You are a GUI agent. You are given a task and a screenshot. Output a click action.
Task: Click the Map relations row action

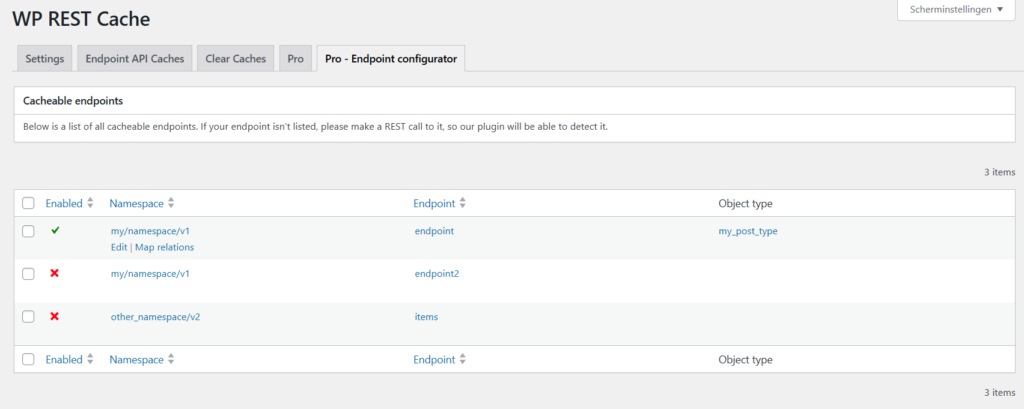(165, 248)
